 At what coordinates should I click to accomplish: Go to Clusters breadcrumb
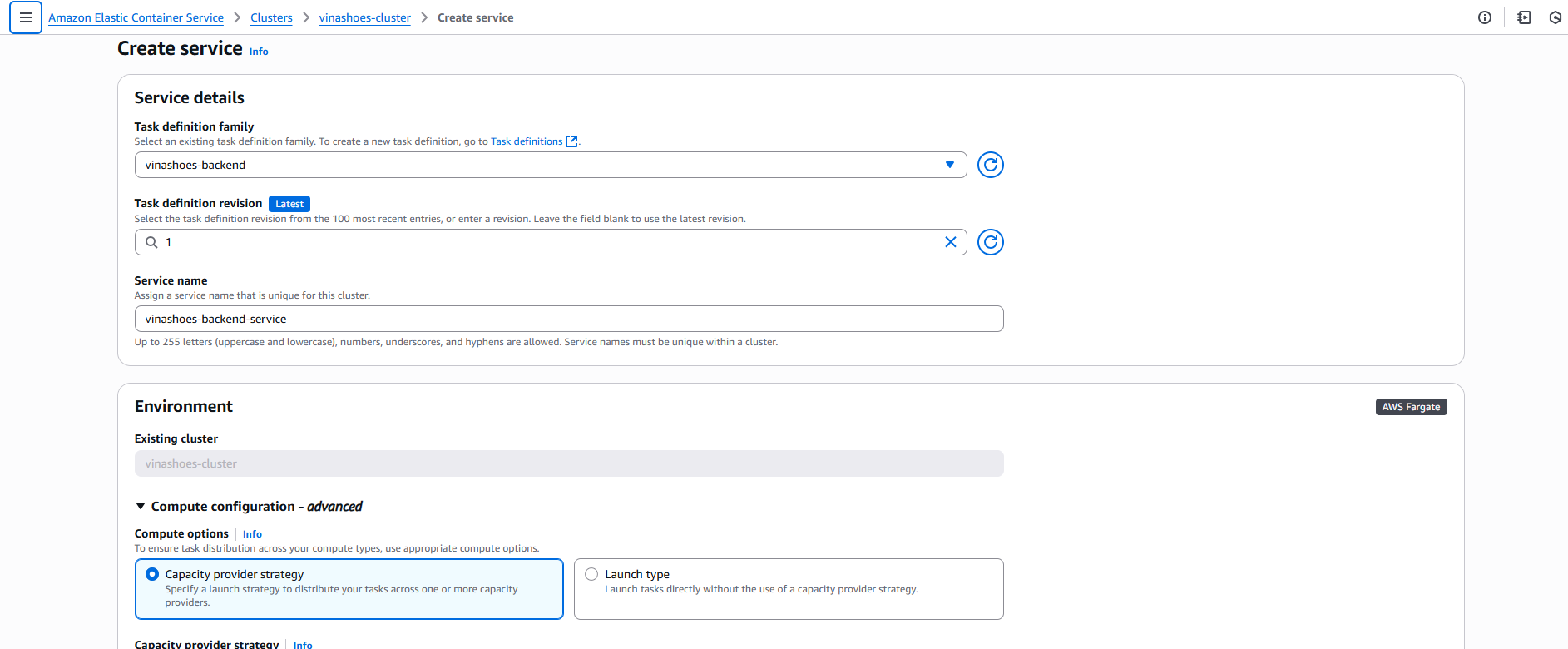271,17
